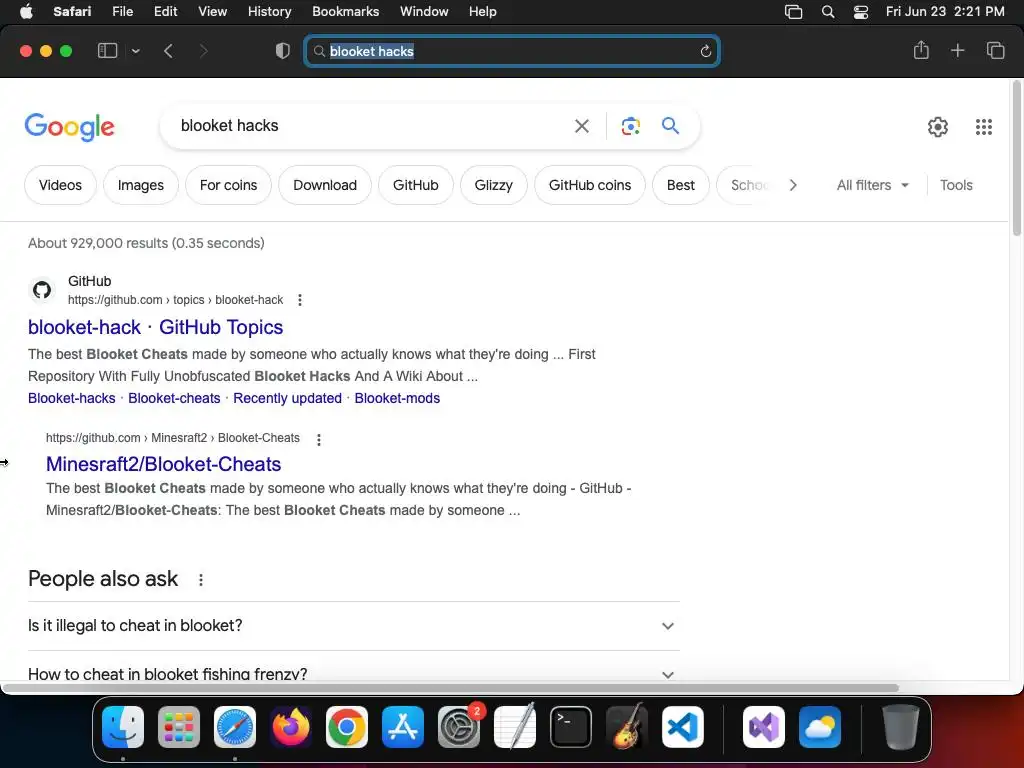
Task: Show more filter chips with right chevron
Action: pos(793,185)
